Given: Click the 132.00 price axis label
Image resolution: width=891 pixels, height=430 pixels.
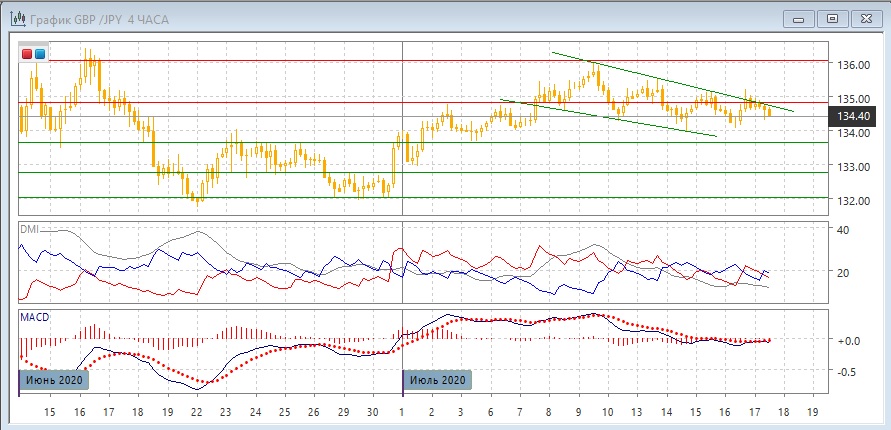Looking at the screenshot, I should click(850, 200).
